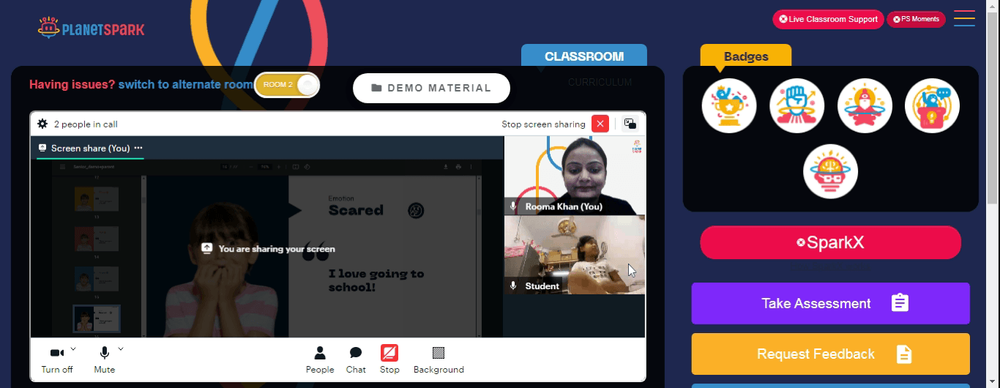1000x388 pixels.
Task: Select the speaker podium badge
Action: (932, 106)
